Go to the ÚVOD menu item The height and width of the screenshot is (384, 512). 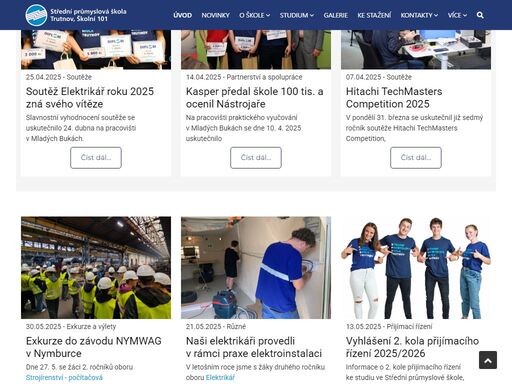point(182,15)
